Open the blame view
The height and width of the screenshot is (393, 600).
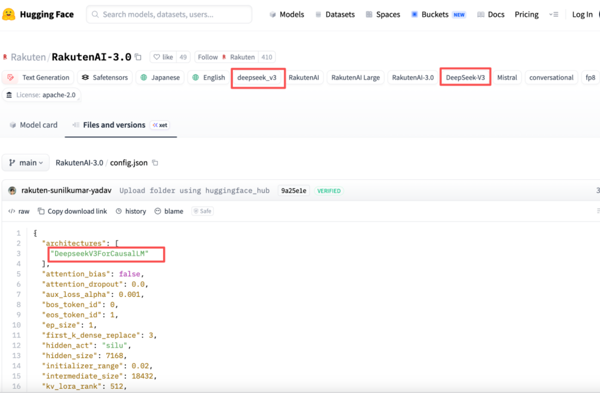[x=169, y=211]
